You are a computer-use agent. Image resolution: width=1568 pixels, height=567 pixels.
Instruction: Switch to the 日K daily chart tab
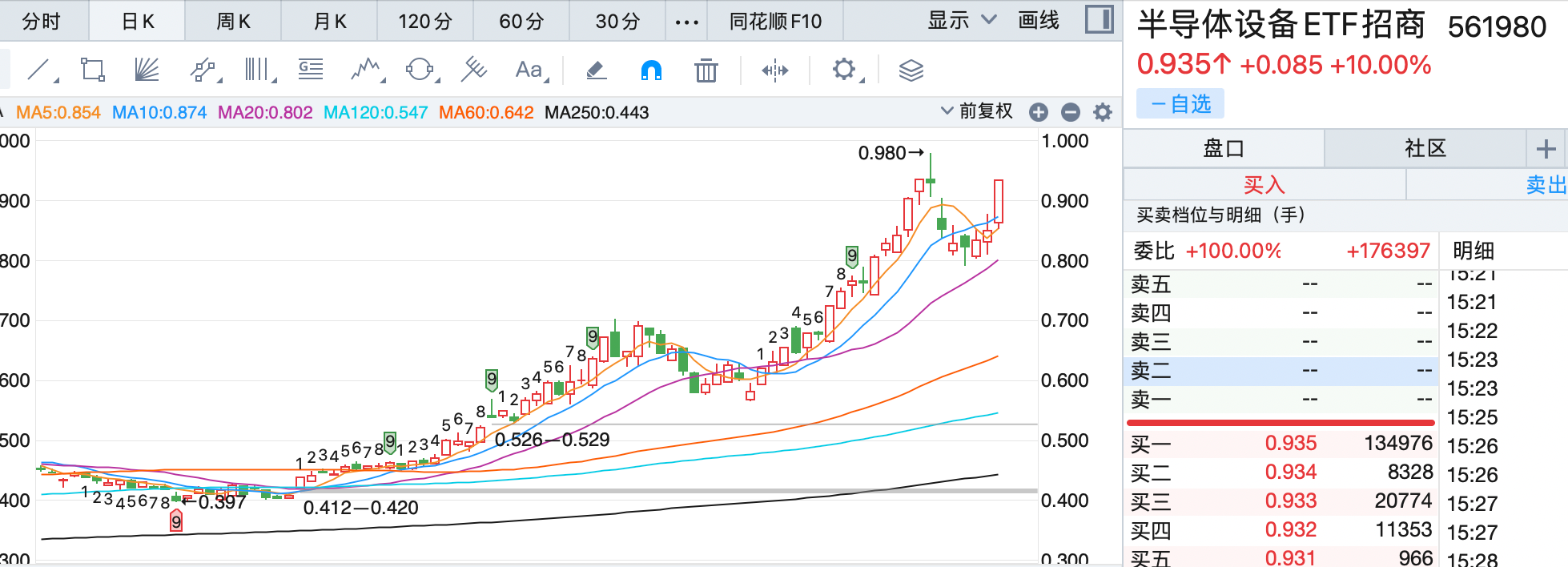tap(137, 22)
